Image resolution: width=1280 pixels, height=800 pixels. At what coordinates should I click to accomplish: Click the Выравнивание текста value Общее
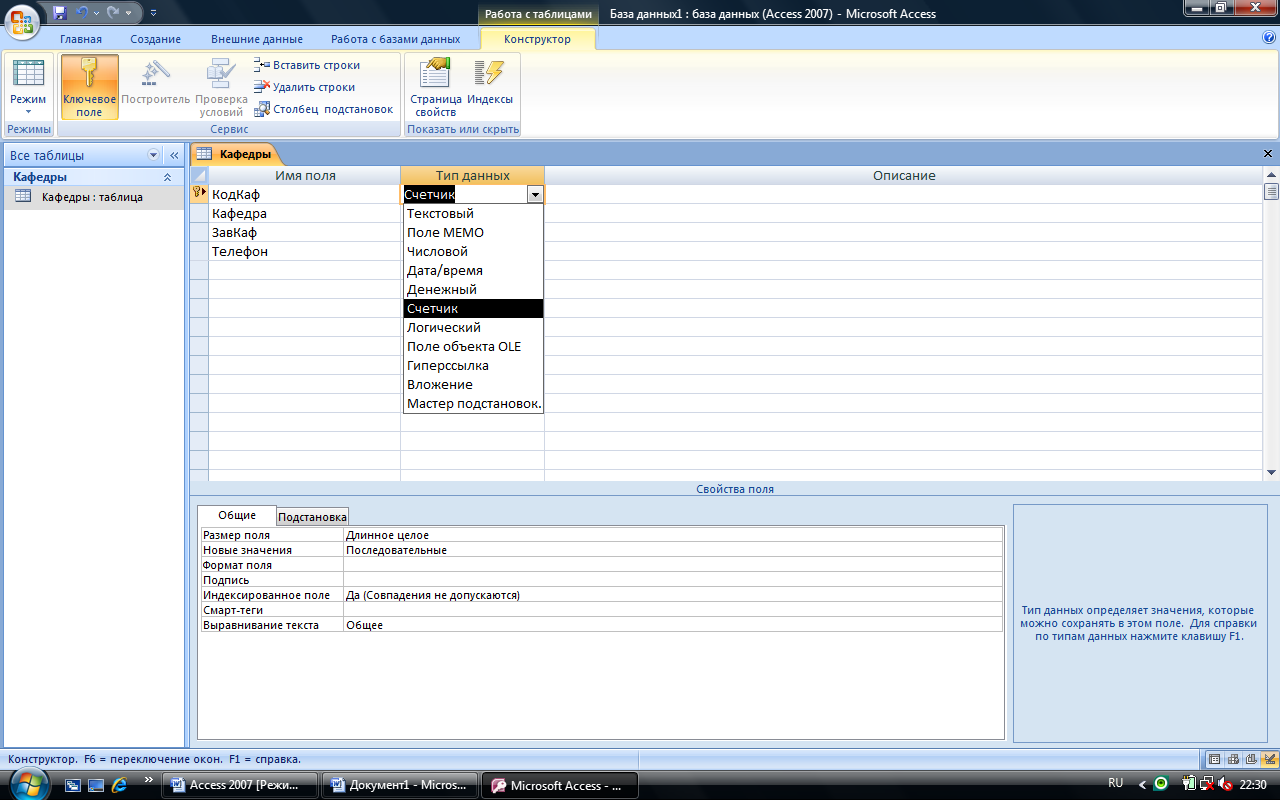[x=673, y=625]
